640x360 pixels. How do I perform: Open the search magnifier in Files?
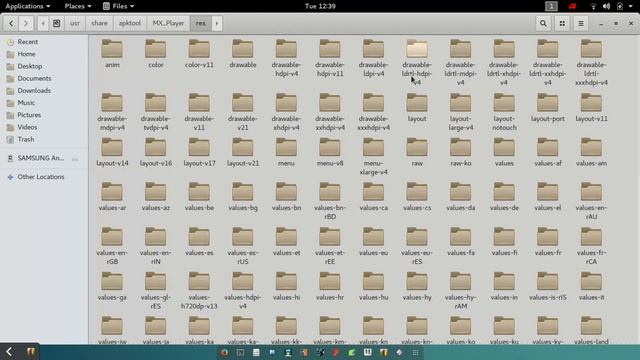[x=543, y=23]
